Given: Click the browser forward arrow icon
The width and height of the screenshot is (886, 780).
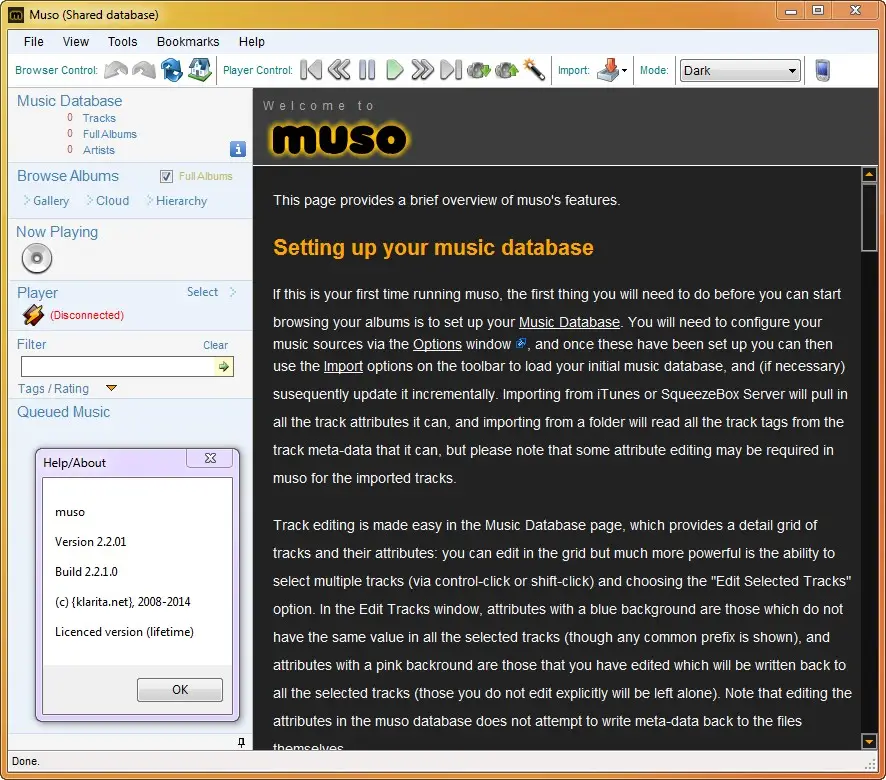Looking at the screenshot, I should click(144, 70).
